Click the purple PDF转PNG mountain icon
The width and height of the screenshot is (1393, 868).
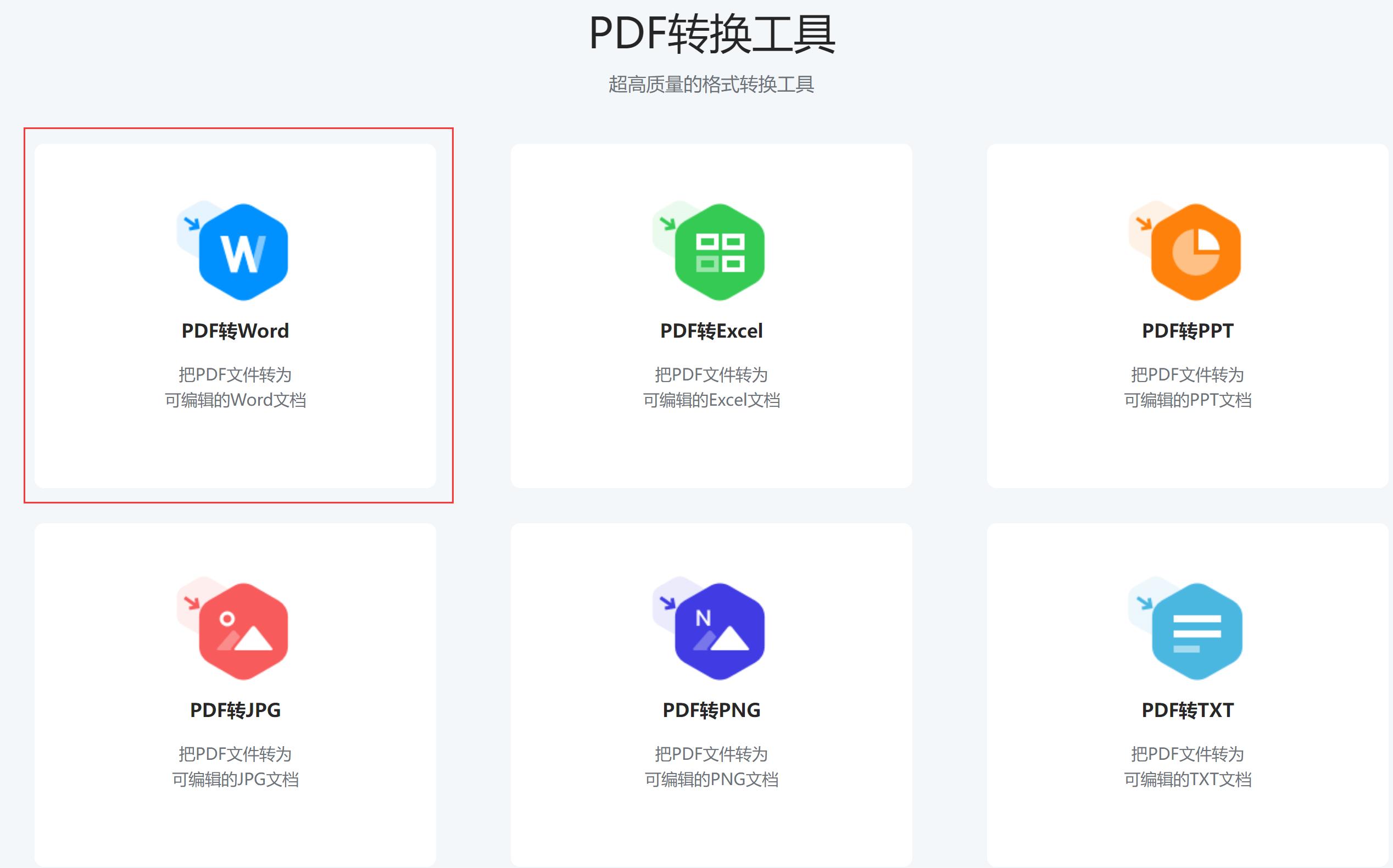click(721, 631)
